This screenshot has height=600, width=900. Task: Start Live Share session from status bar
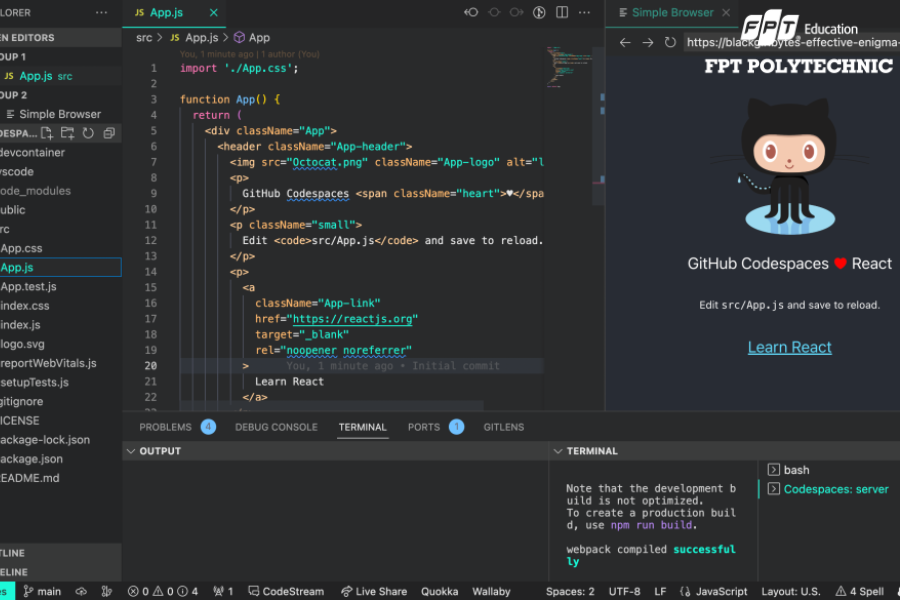point(374,591)
